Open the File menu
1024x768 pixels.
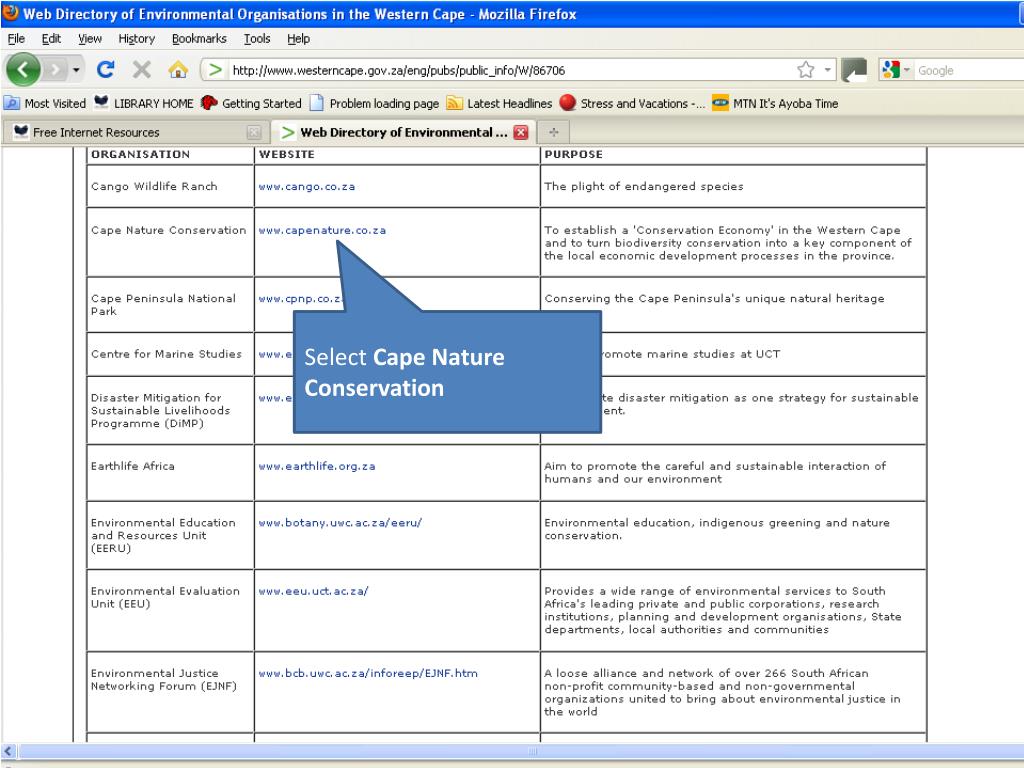pyautogui.click(x=16, y=39)
